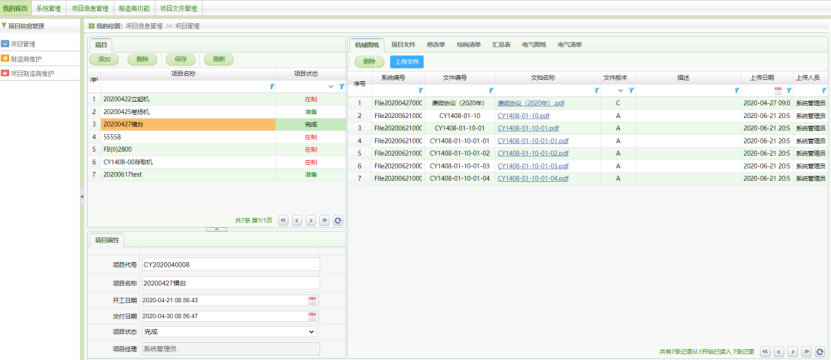The height and width of the screenshot is (360, 831).
Task: Open CY1408-01-10-01-04.pdf link
Action: coord(533,179)
